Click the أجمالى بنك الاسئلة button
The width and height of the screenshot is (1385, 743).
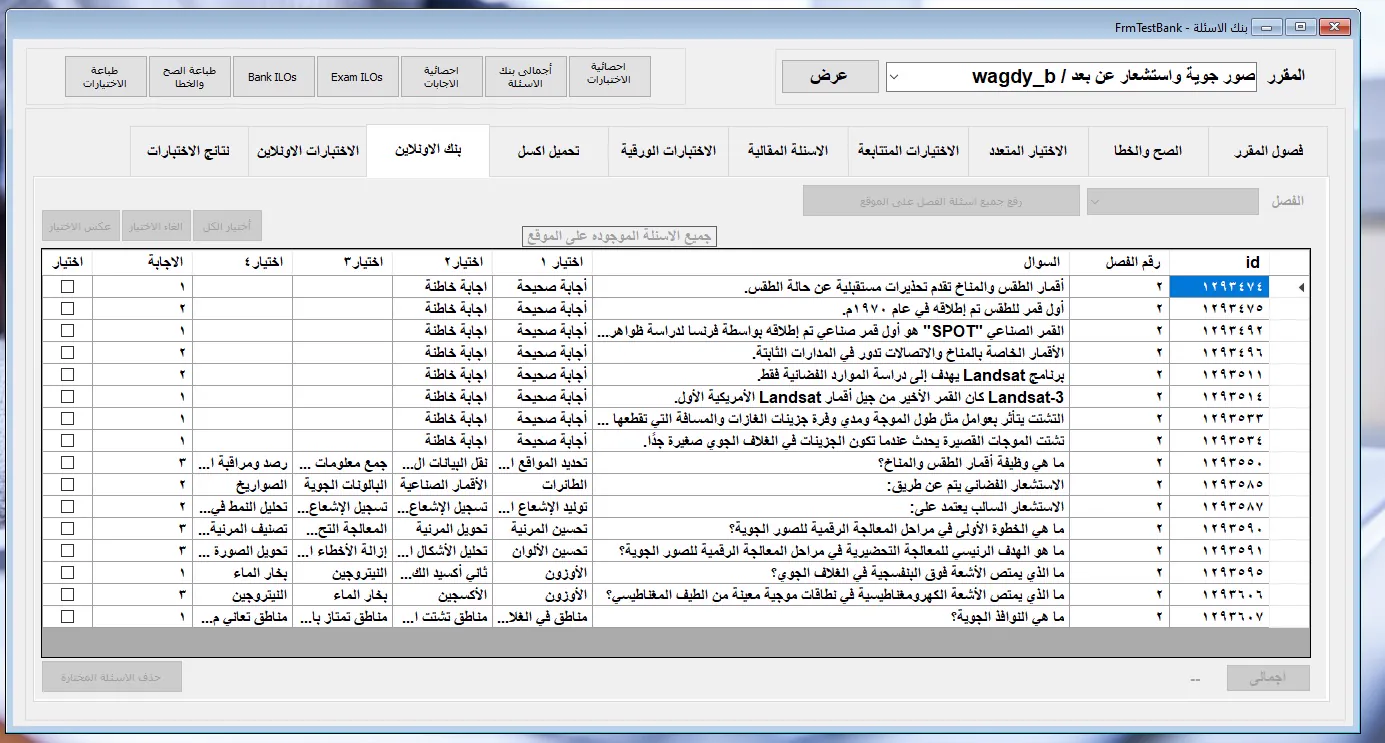coord(525,77)
